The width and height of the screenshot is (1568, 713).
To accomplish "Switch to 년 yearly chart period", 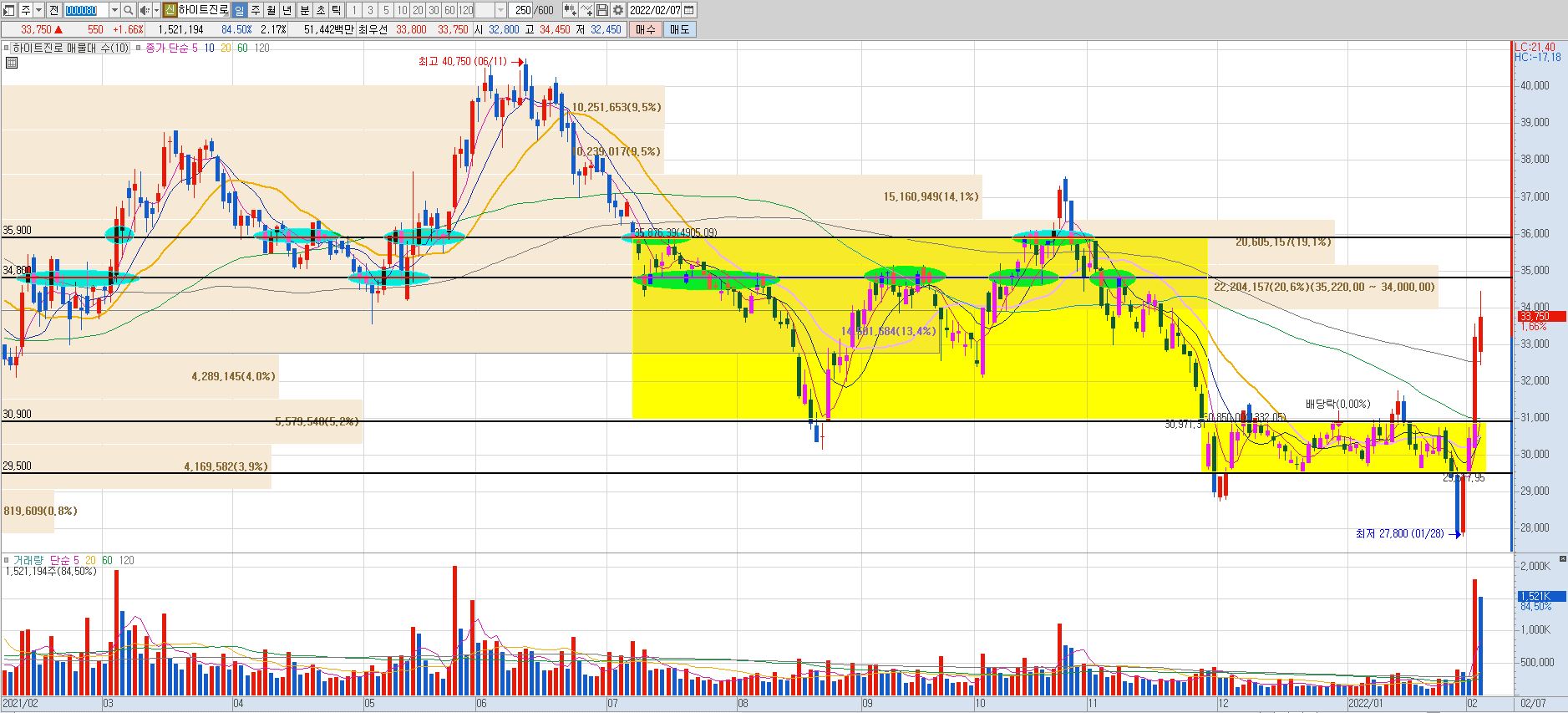I will pos(287,10).
